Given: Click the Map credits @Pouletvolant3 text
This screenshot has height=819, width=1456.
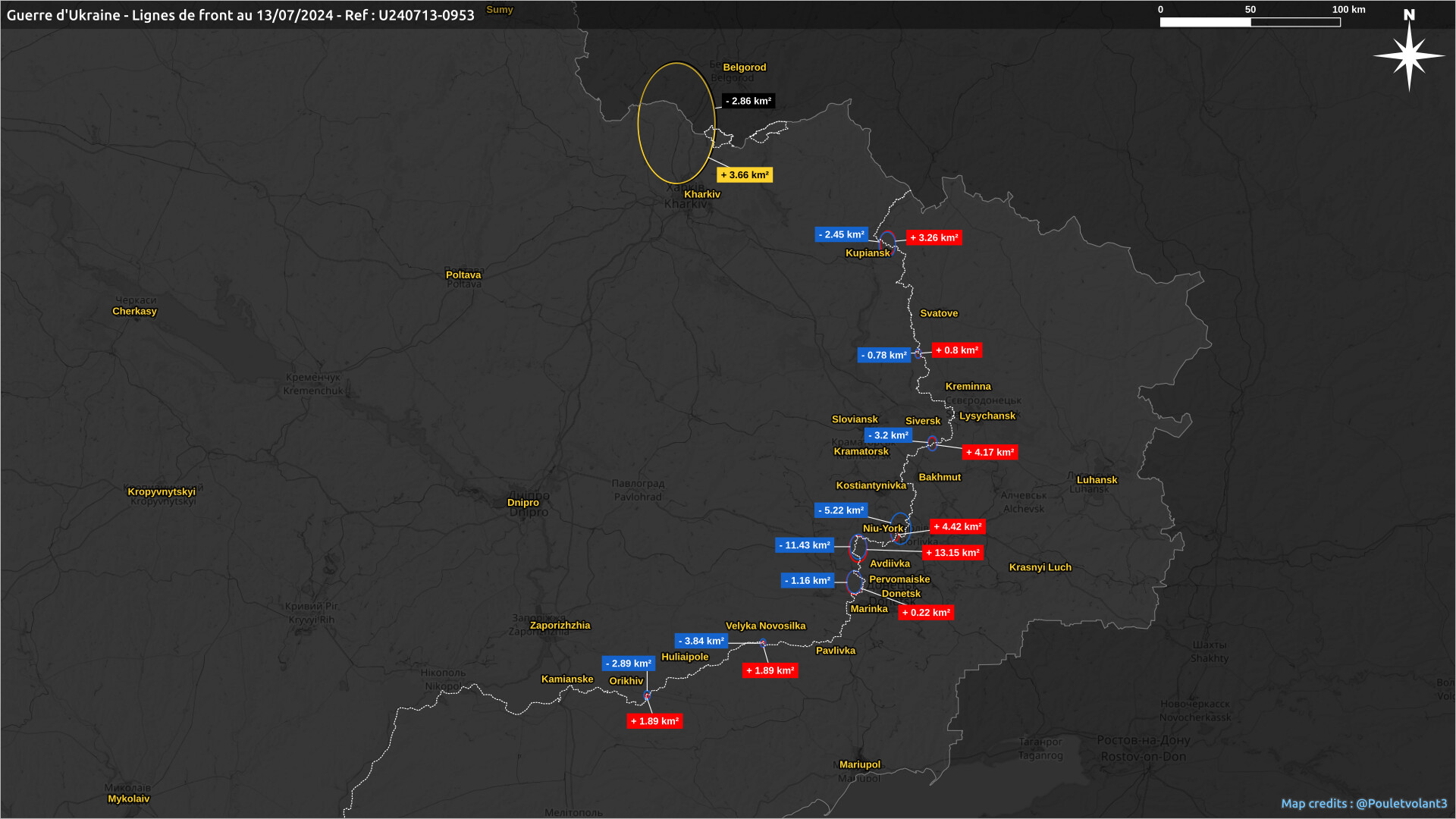Looking at the screenshot, I should click(1363, 803).
